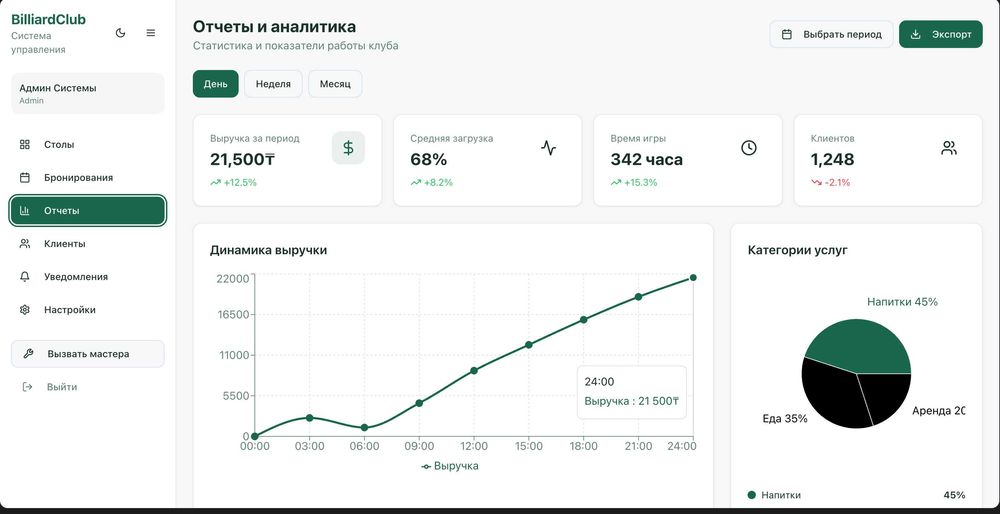
Task: Click the 24:00 data point on chart
Action: click(x=693, y=278)
